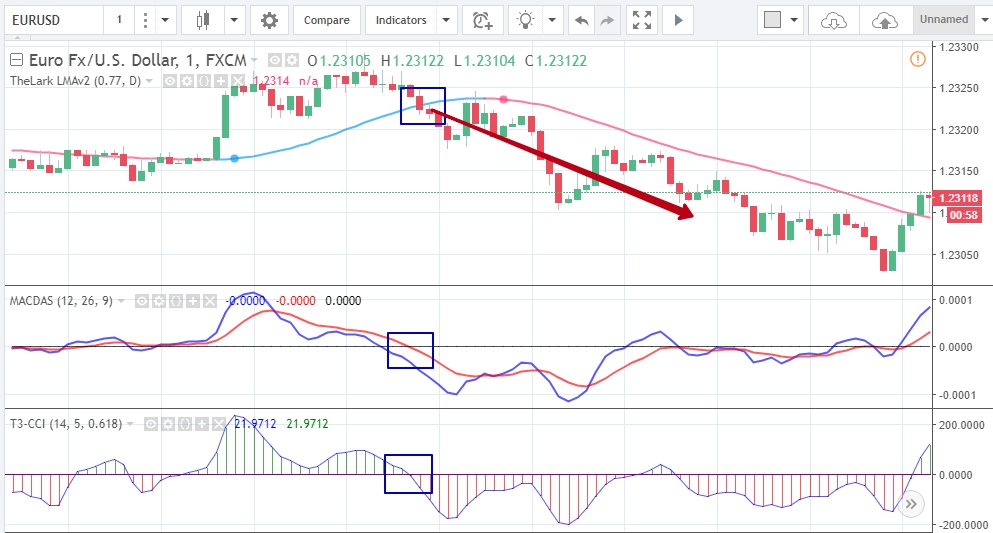This screenshot has height=533, width=993.
Task: Enter fullscreen chart mode
Action: coord(642,20)
